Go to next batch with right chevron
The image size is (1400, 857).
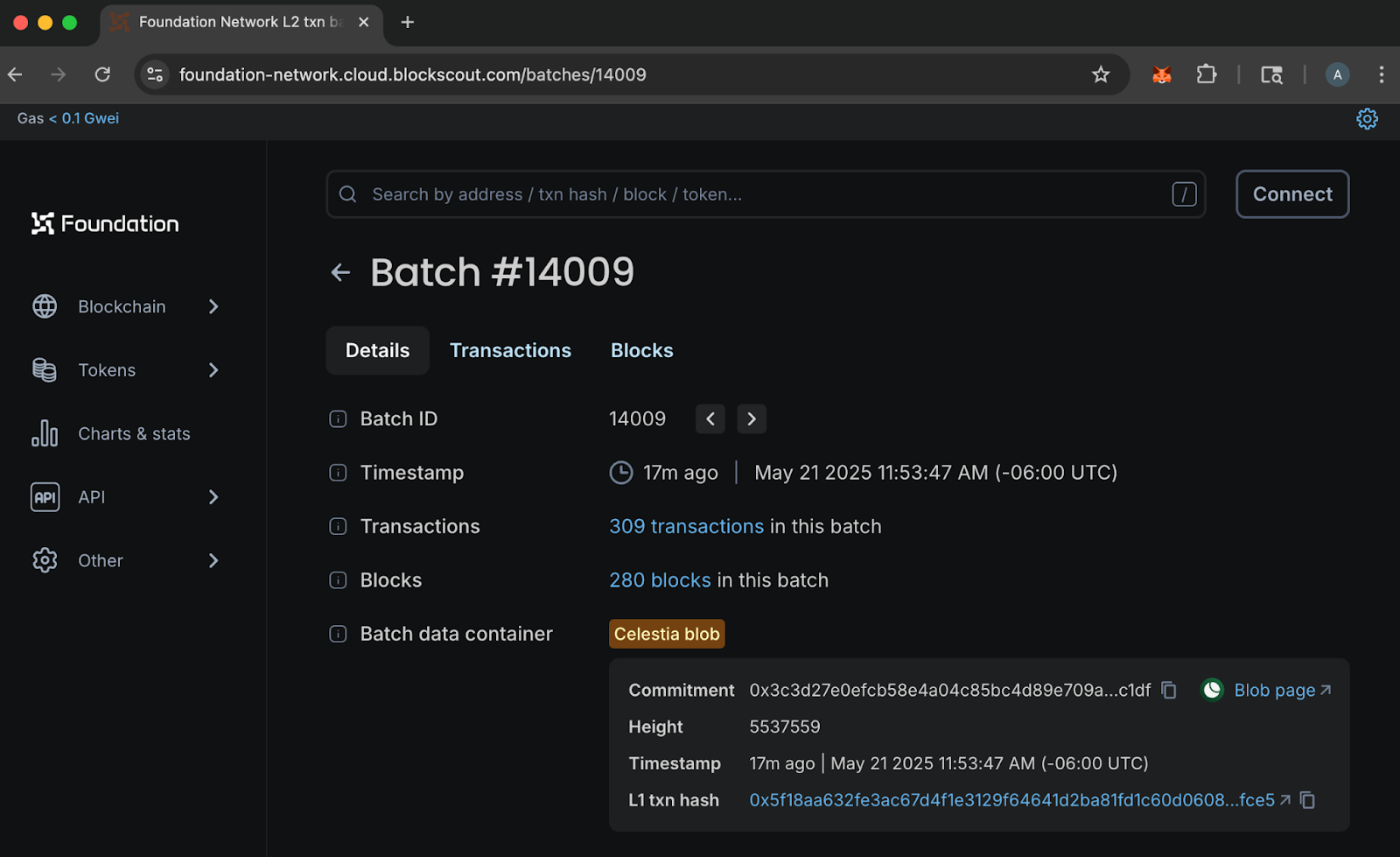pyautogui.click(x=752, y=419)
